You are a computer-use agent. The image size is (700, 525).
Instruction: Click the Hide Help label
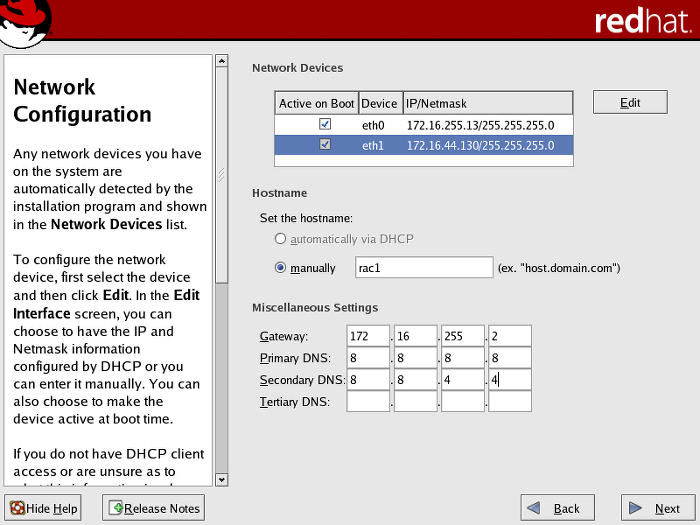tap(51, 508)
